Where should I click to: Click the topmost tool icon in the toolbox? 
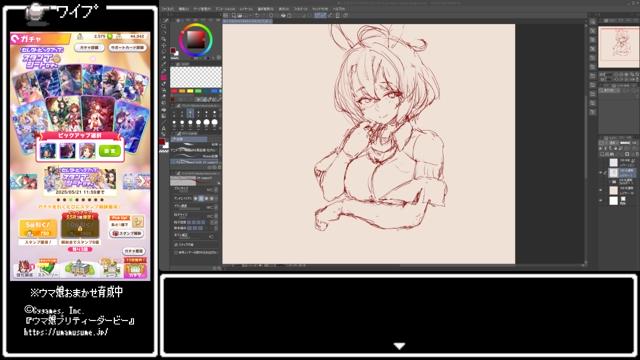[165, 20]
